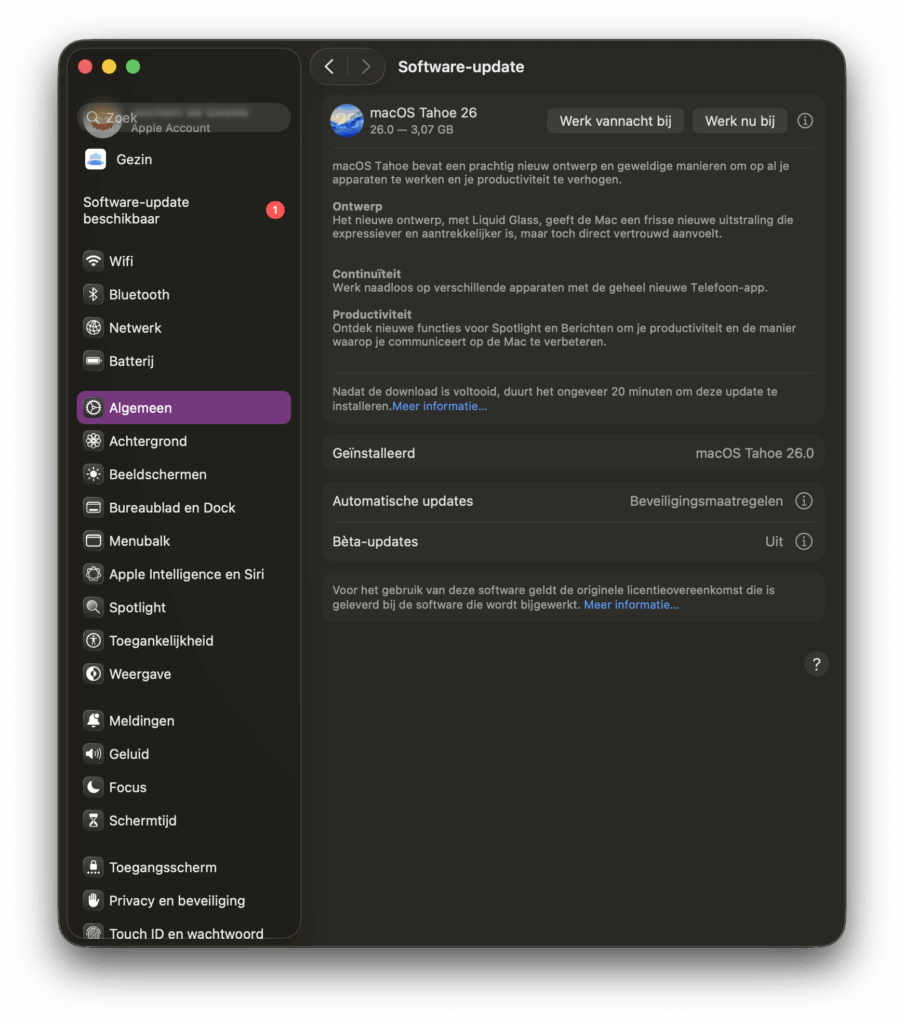
Task: Open Beeldschermen settings
Action: click(x=184, y=474)
